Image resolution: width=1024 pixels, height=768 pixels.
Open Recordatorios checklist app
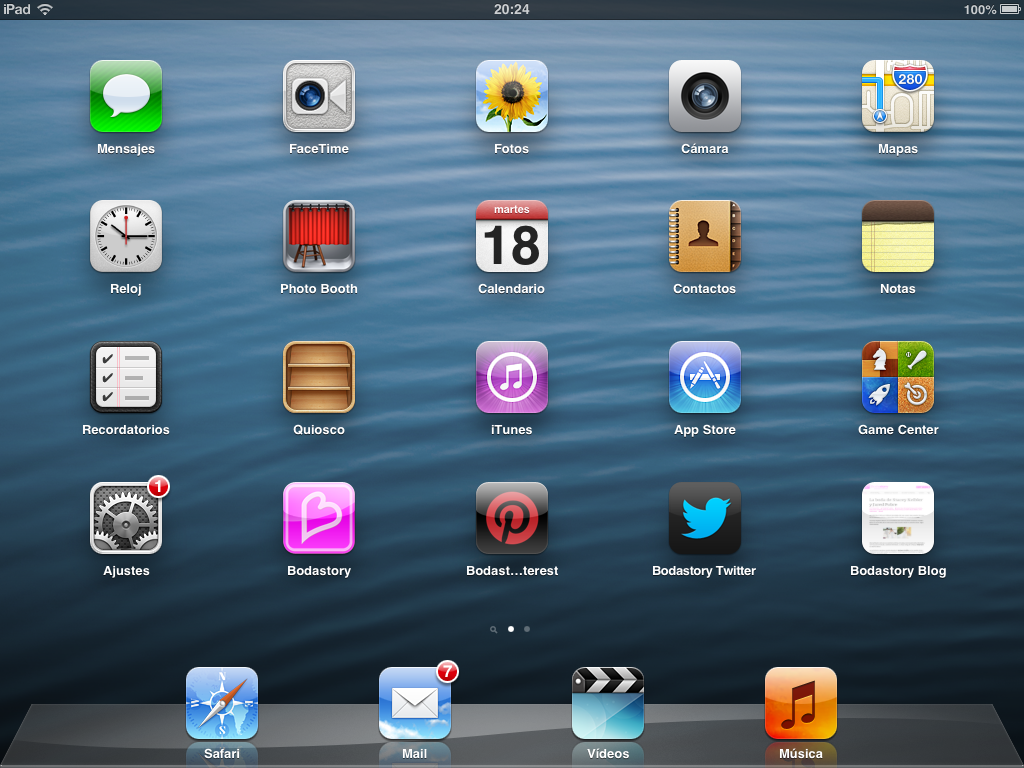tap(125, 377)
